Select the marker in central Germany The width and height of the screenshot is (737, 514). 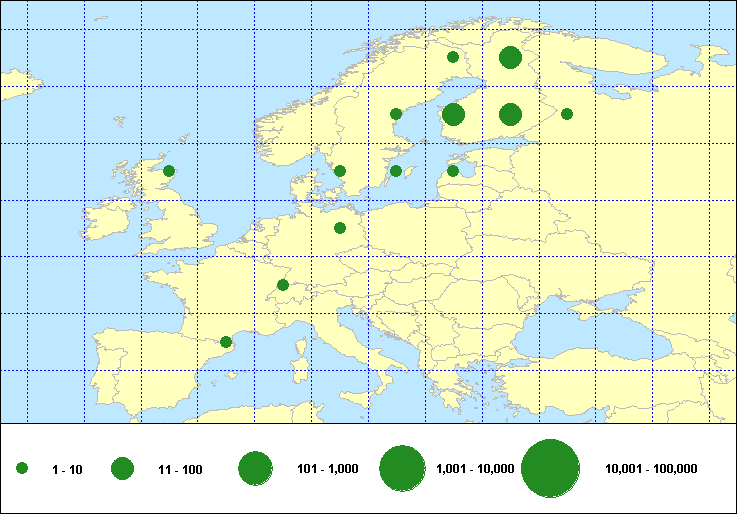pyautogui.click(x=340, y=228)
